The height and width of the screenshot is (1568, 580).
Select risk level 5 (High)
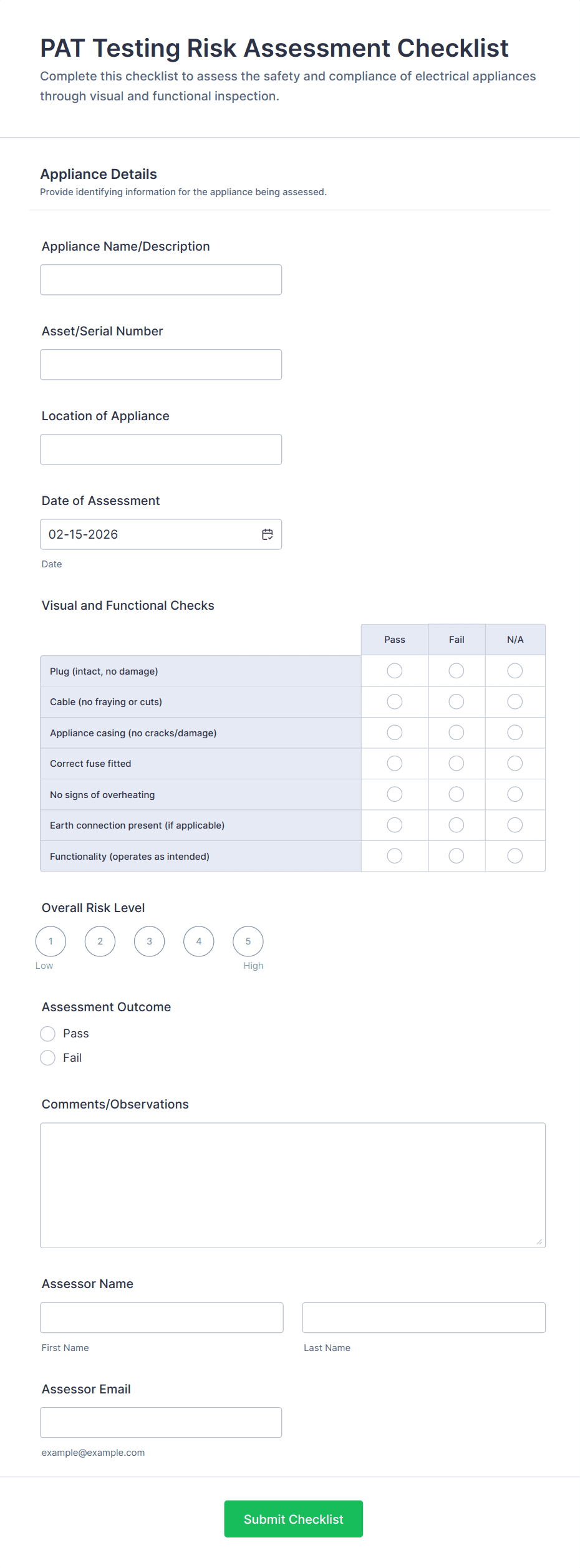point(248,941)
